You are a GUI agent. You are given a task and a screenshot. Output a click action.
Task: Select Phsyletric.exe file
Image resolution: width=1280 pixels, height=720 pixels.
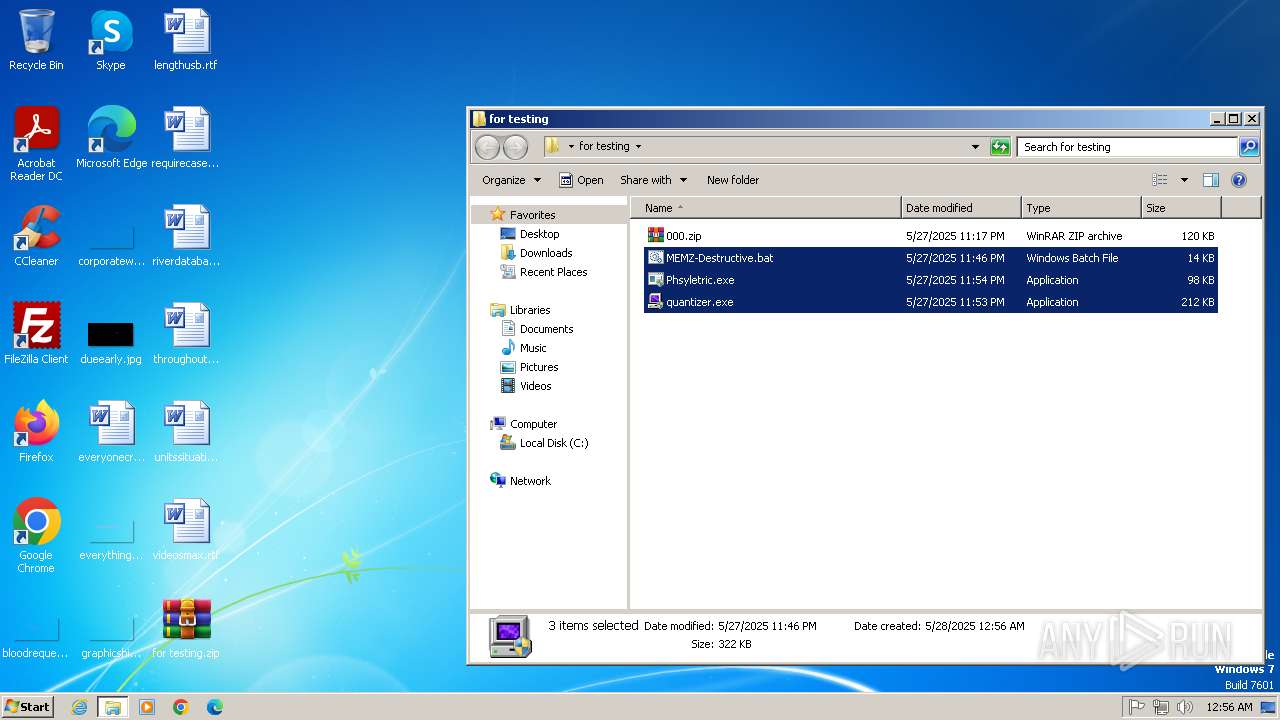click(x=931, y=280)
